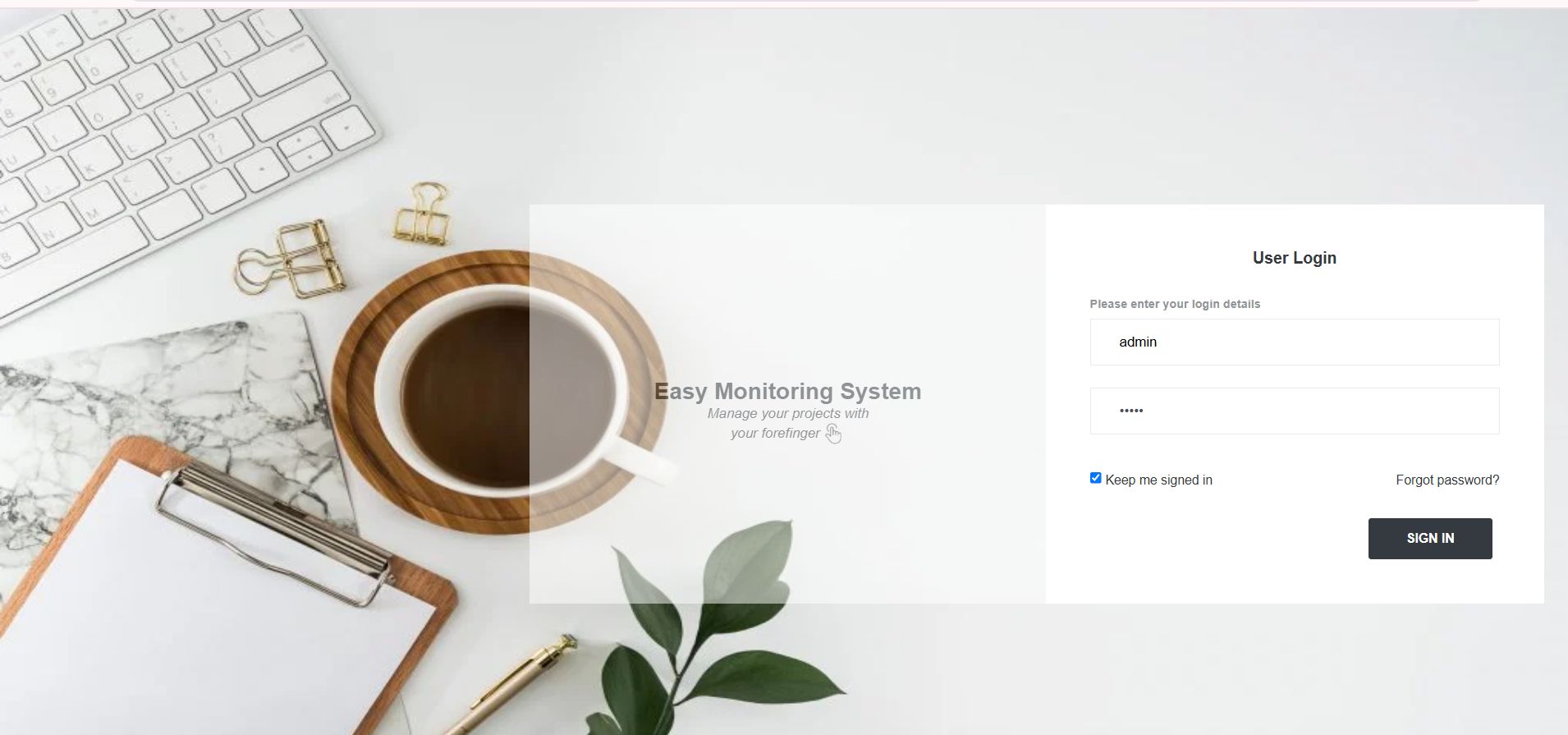Screen dimensions: 1568x735
Task: Toggle the Keep me signed in checkbox
Action: 1095,478
